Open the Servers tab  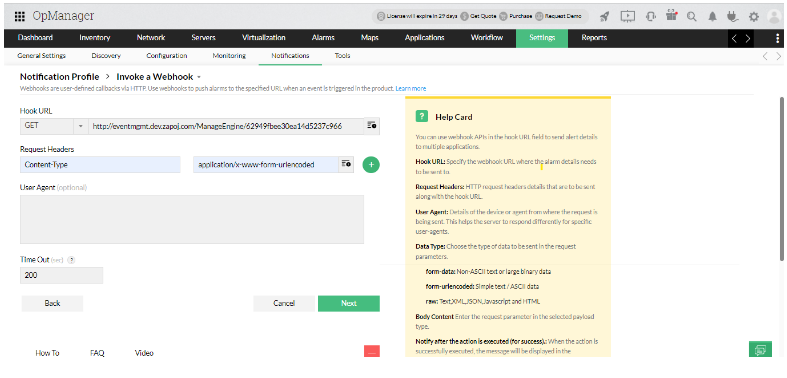[203, 38]
